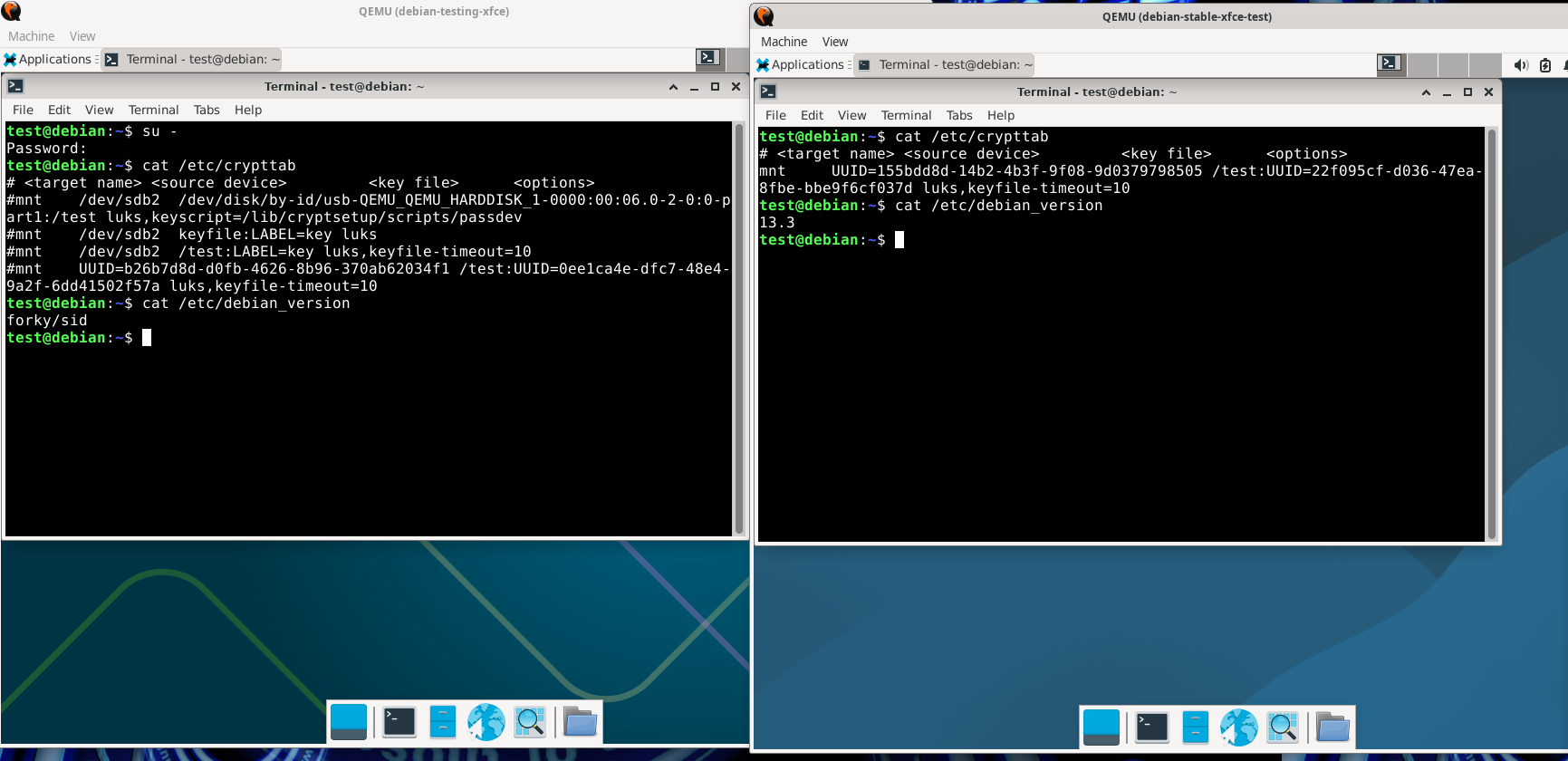Open the home folder icon in the debian-stable dock
Image resolution: width=1568 pixels, height=761 pixels.
(1332, 727)
